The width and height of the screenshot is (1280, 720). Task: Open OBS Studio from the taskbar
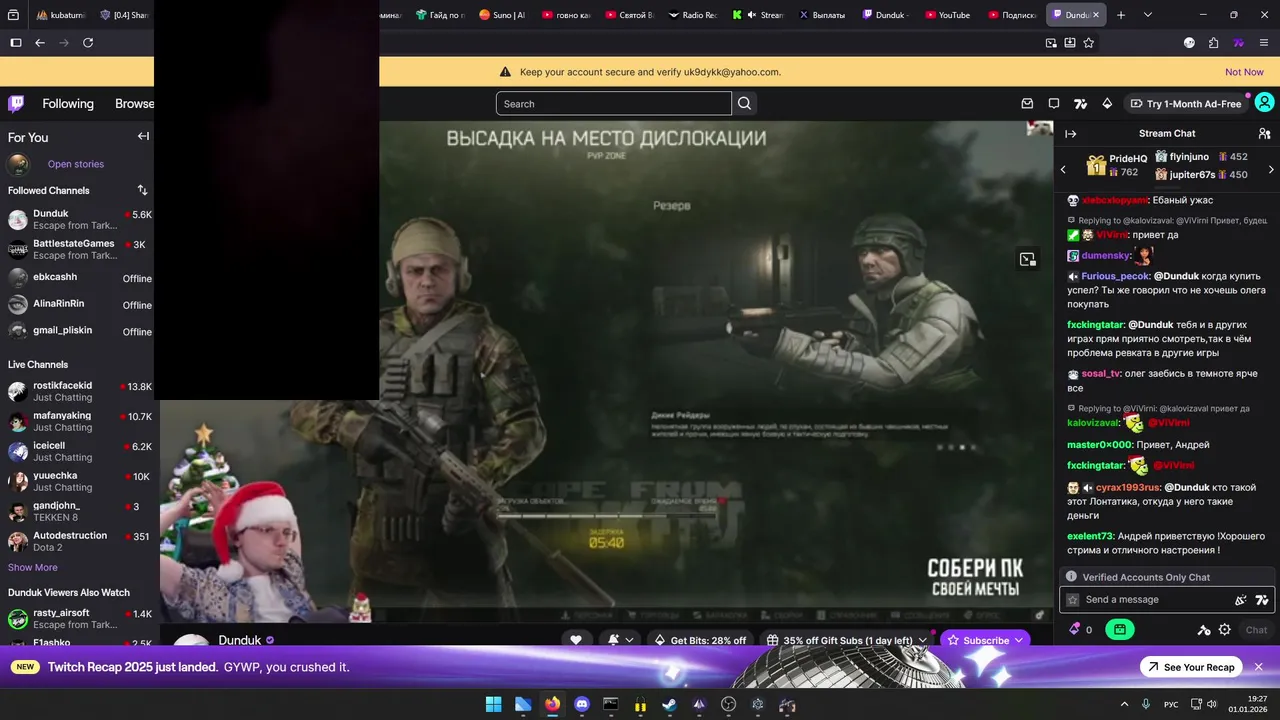728,704
